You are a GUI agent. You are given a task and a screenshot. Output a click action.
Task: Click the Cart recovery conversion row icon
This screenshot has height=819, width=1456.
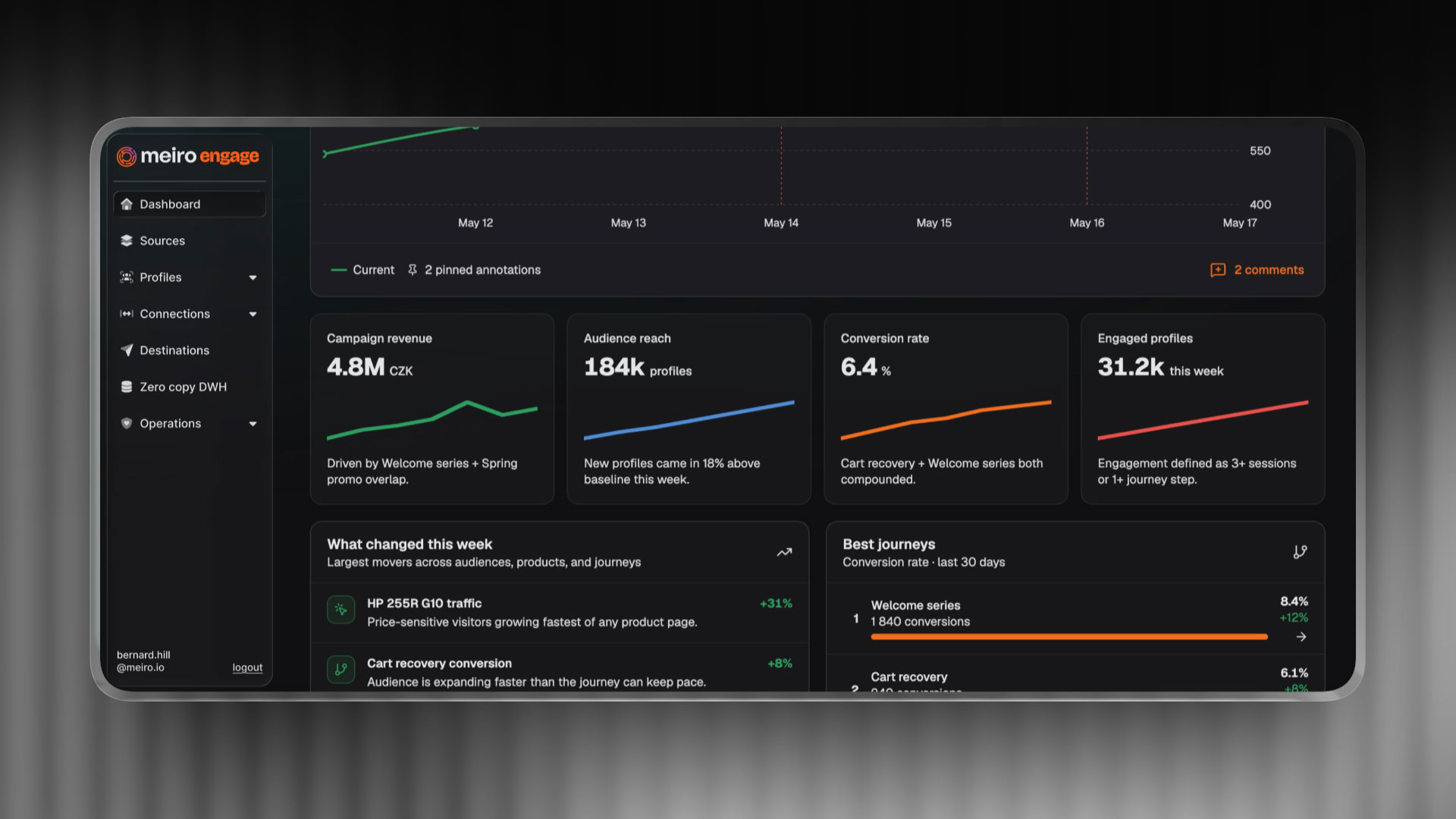(341, 670)
